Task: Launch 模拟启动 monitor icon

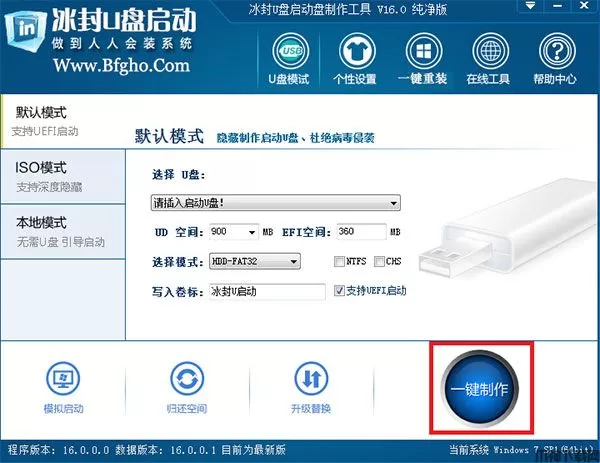Action: [63, 378]
